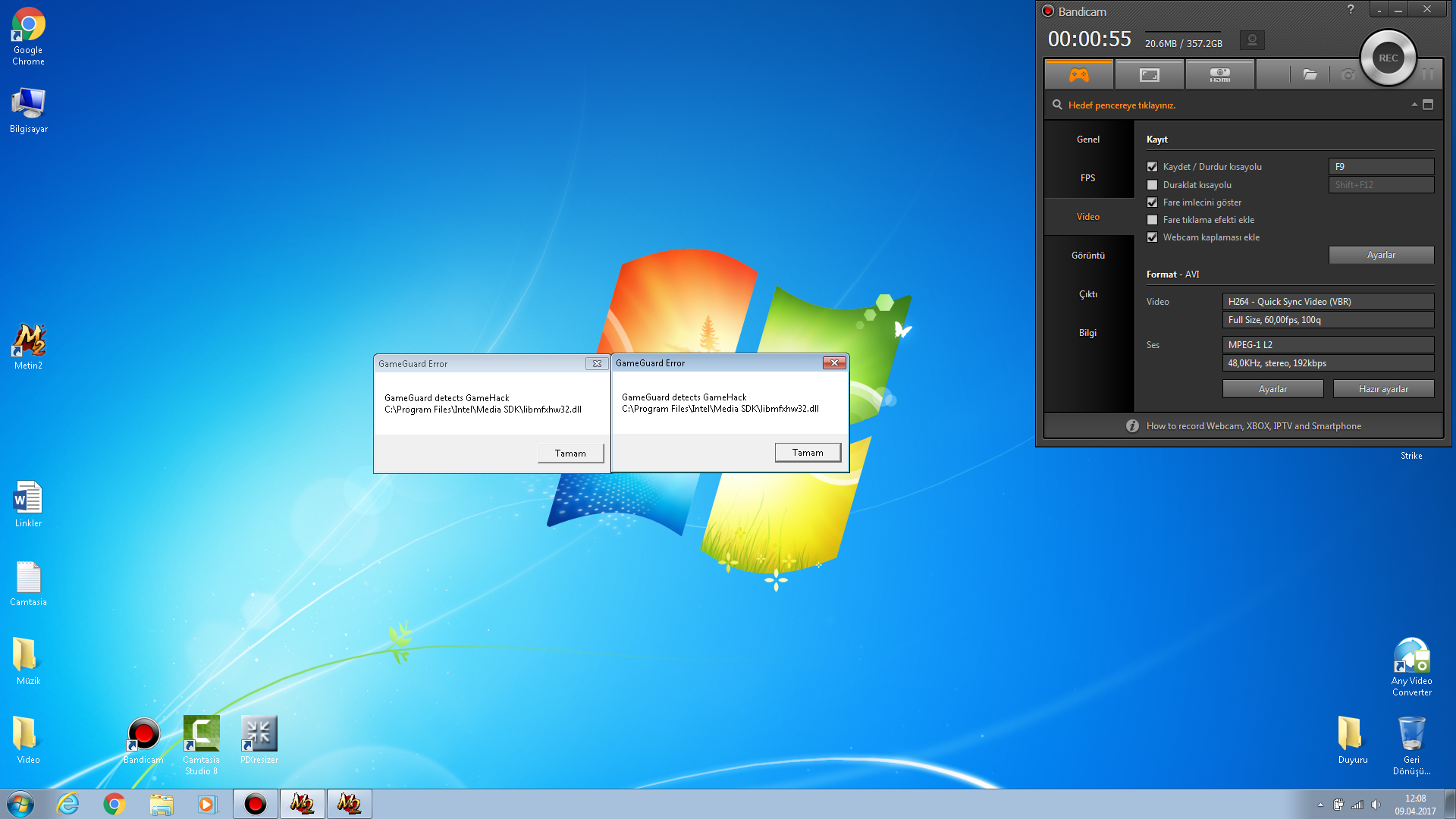The height and width of the screenshot is (819, 1456).
Task: Open Ayarlar under the Format section
Action: (1272, 389)
